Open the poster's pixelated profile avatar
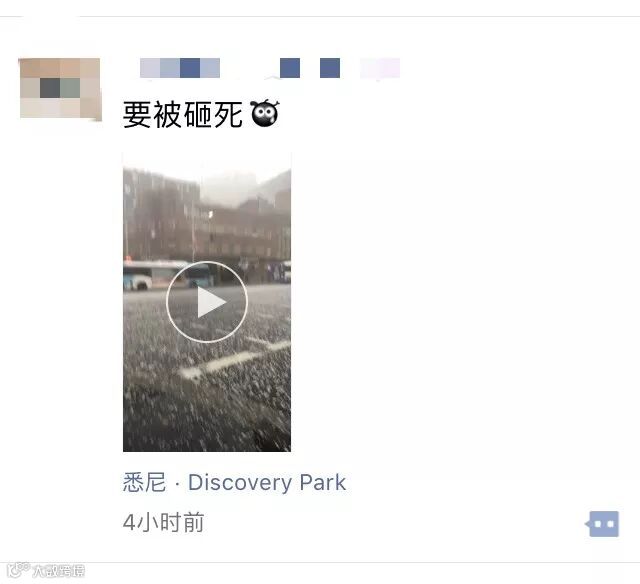Image resolution: width=640 pixels, height=584 pixels. [x=60, y=88]
